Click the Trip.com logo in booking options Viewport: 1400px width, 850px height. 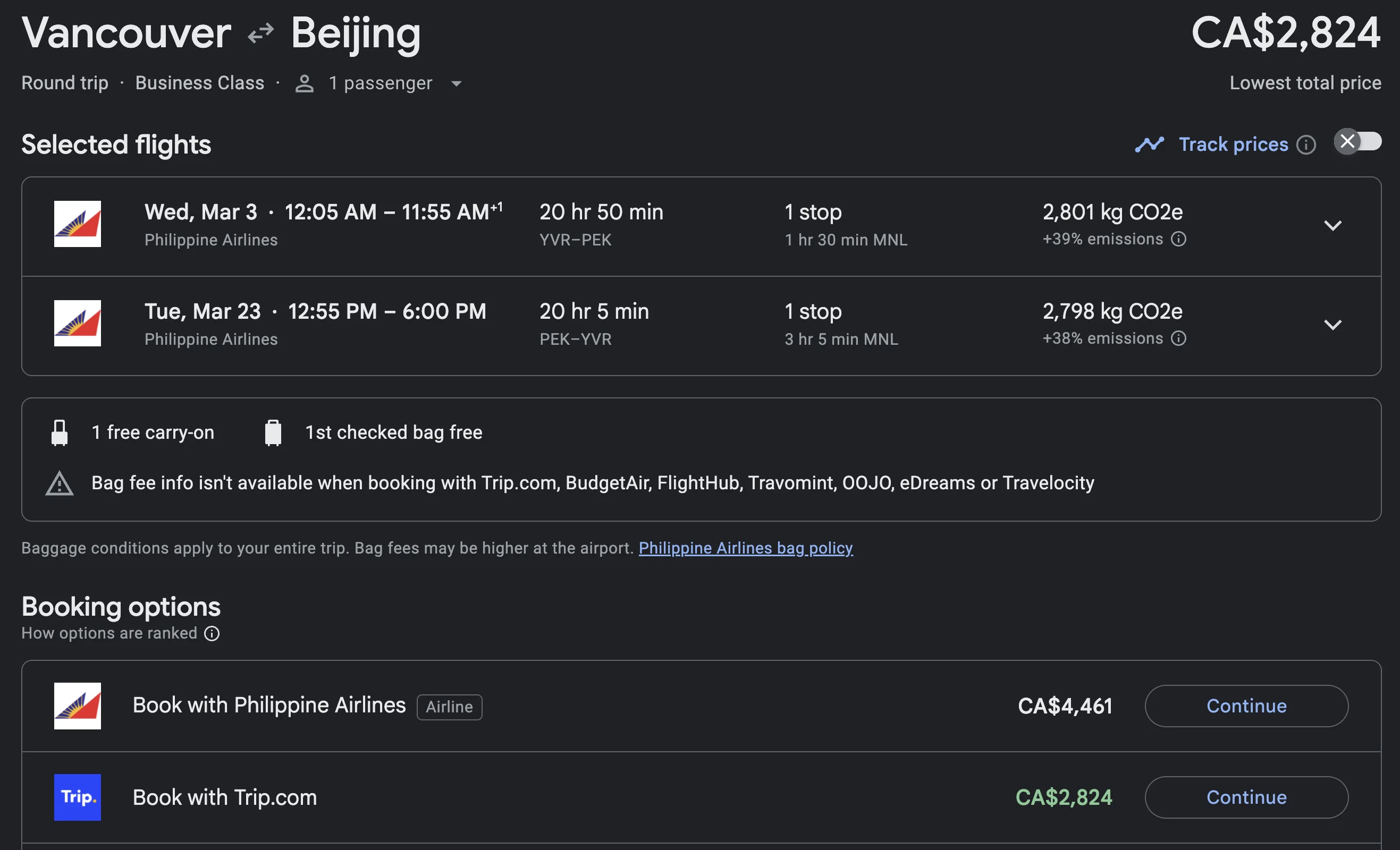point(77,797)
